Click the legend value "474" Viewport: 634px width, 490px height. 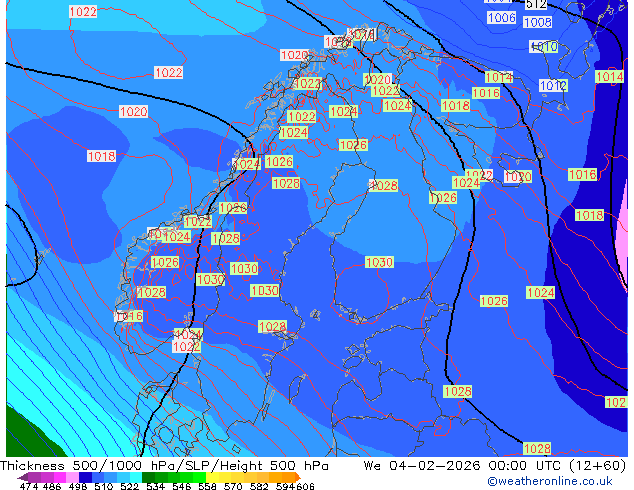29,486
